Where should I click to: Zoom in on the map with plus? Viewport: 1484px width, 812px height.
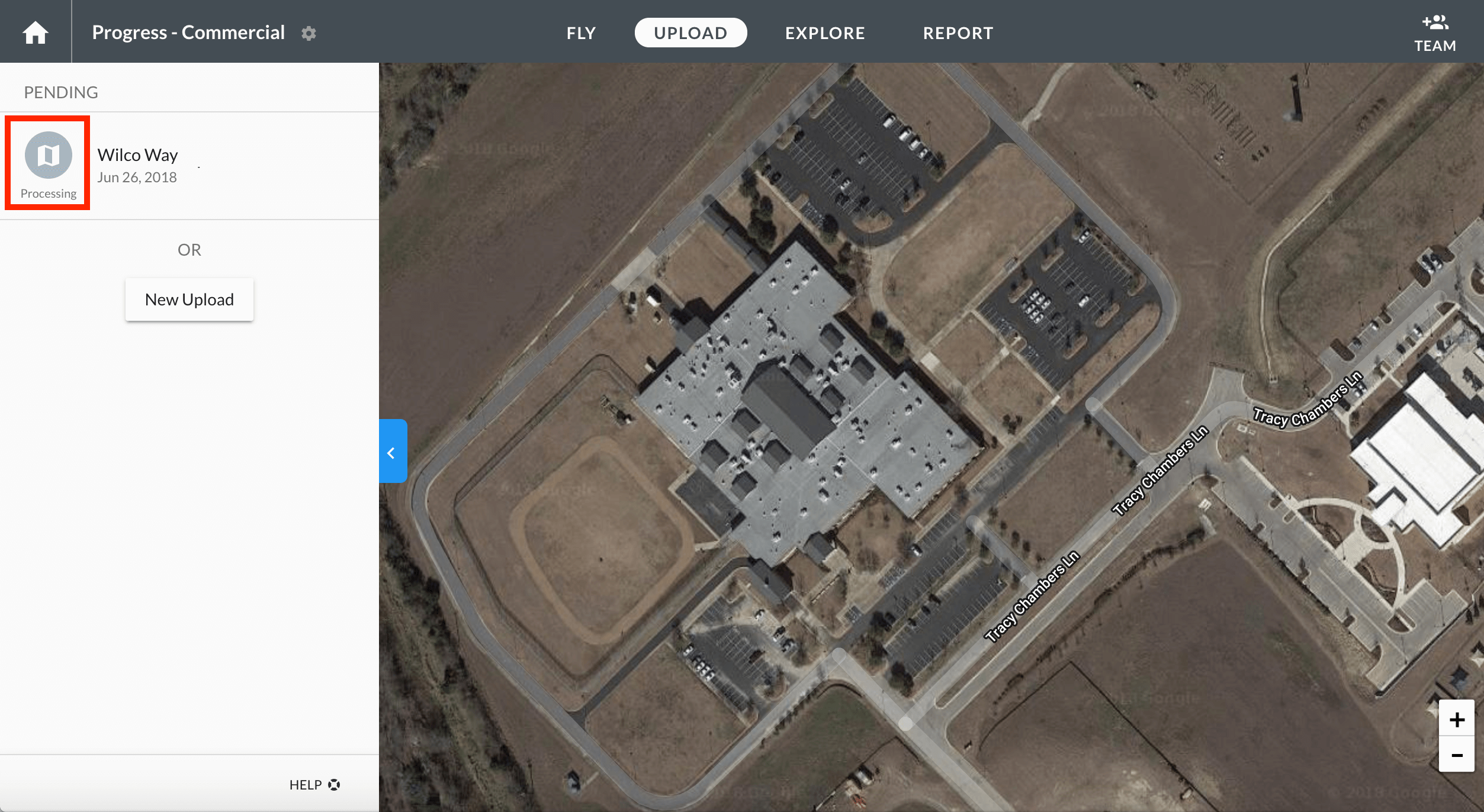(x=1457, y=719)
